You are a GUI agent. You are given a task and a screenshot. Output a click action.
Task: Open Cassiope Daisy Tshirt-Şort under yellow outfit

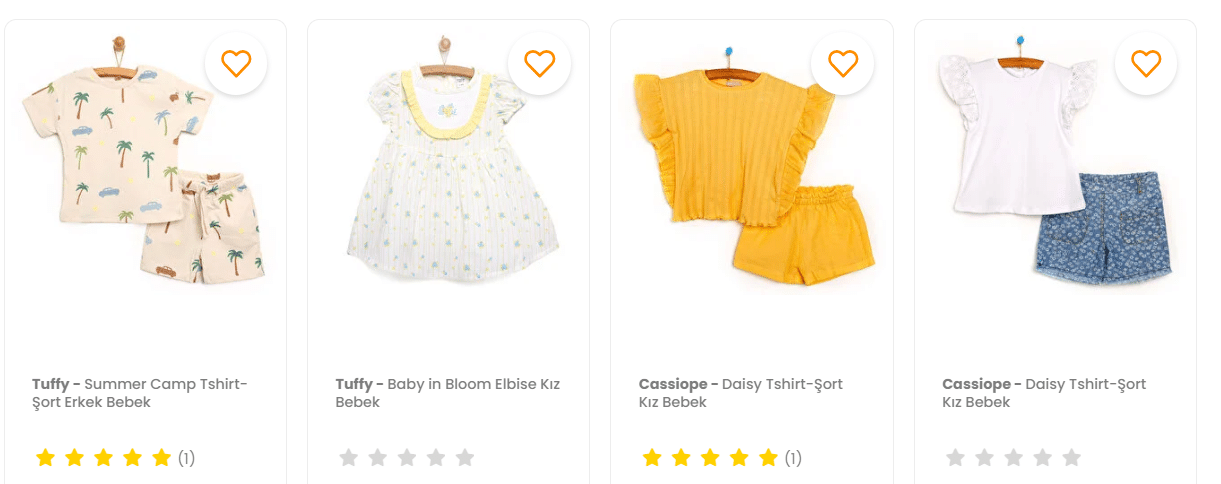[741, 393]
